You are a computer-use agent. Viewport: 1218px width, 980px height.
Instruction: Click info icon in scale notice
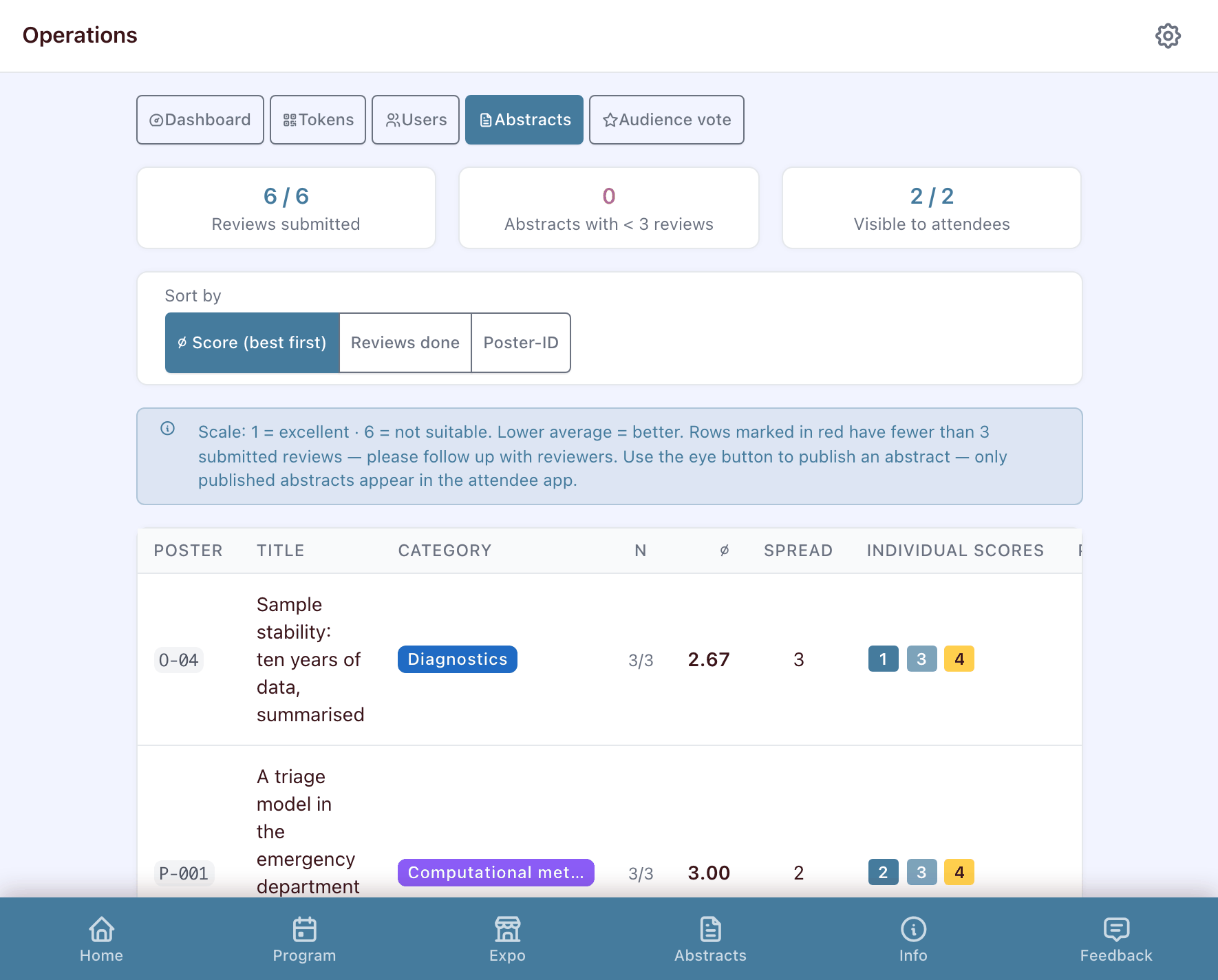click(167, 429)
